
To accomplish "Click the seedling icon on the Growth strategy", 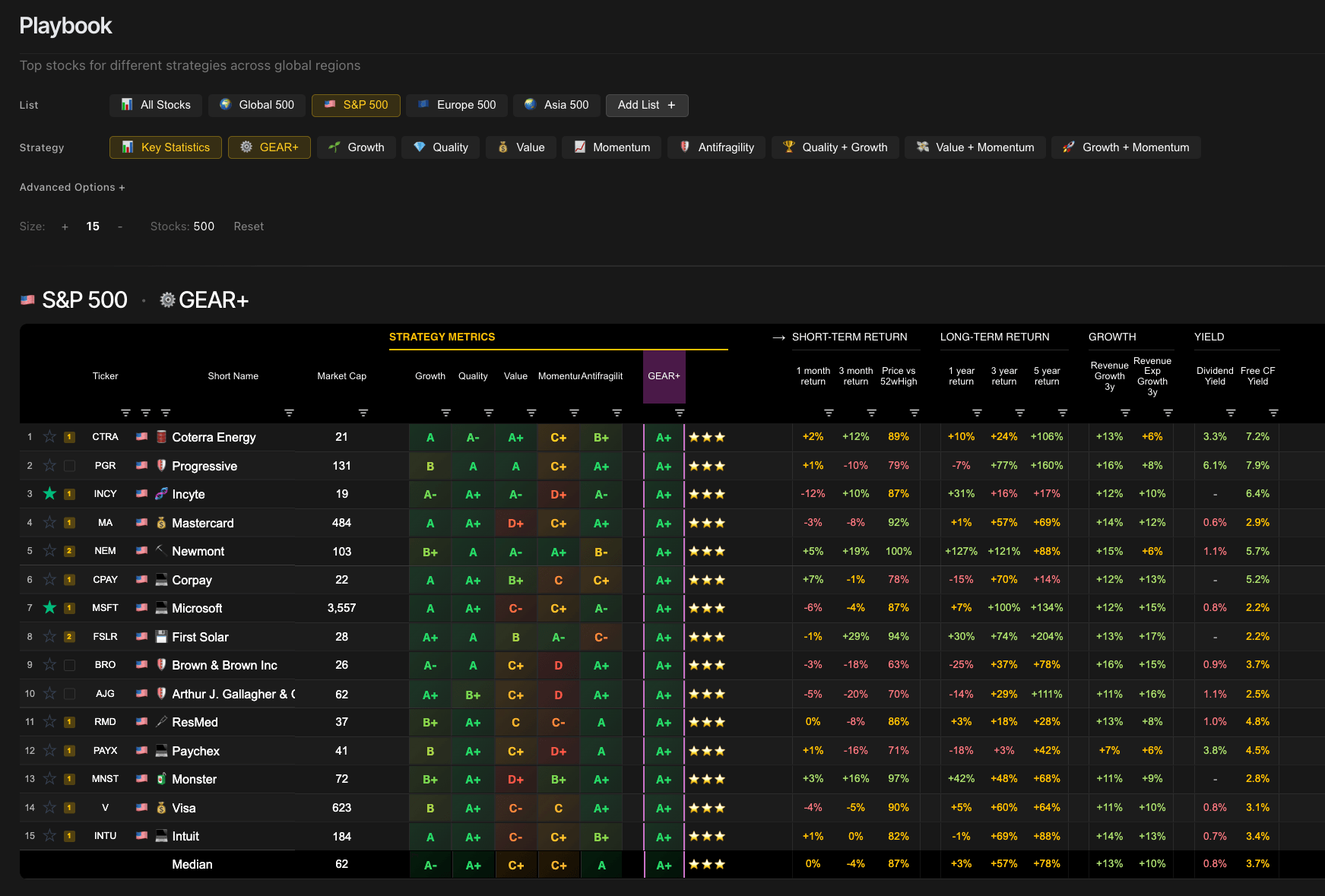I will [x=334, y=147].
